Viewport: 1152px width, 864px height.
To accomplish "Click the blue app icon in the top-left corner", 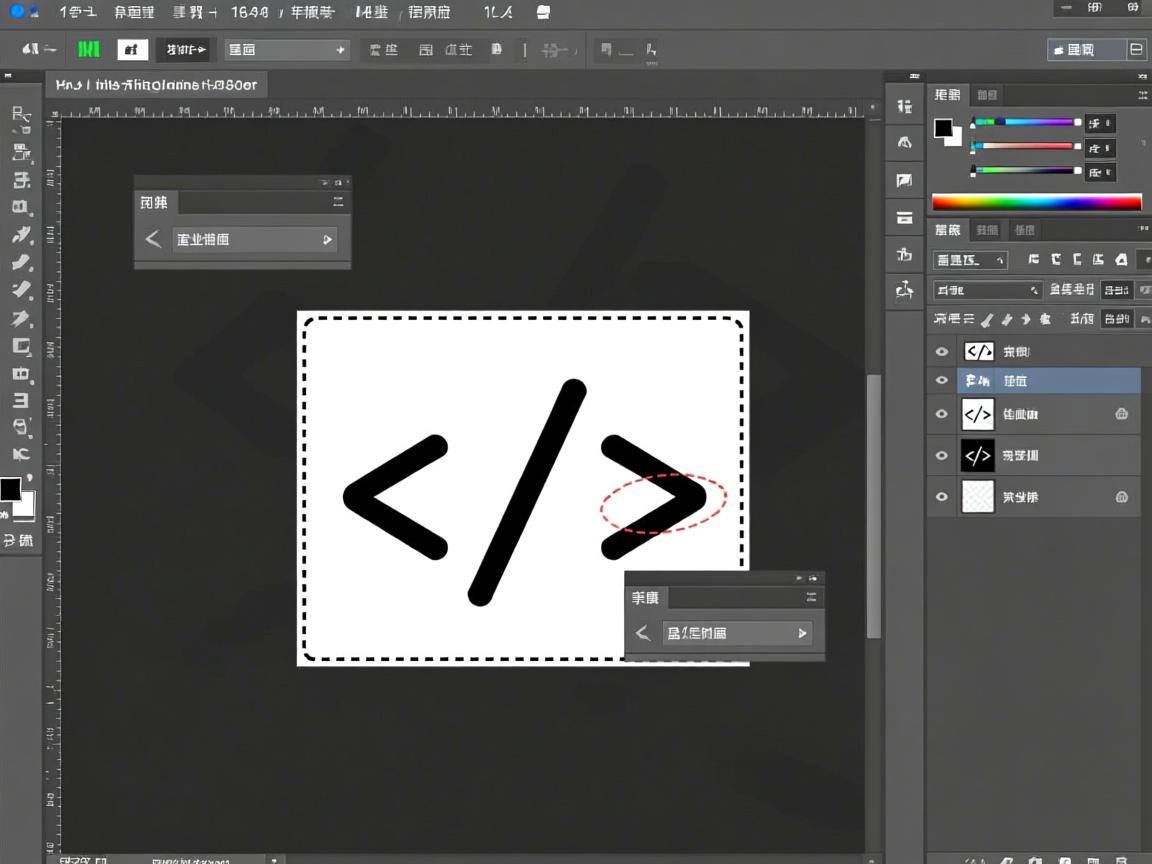I will 17,12.
